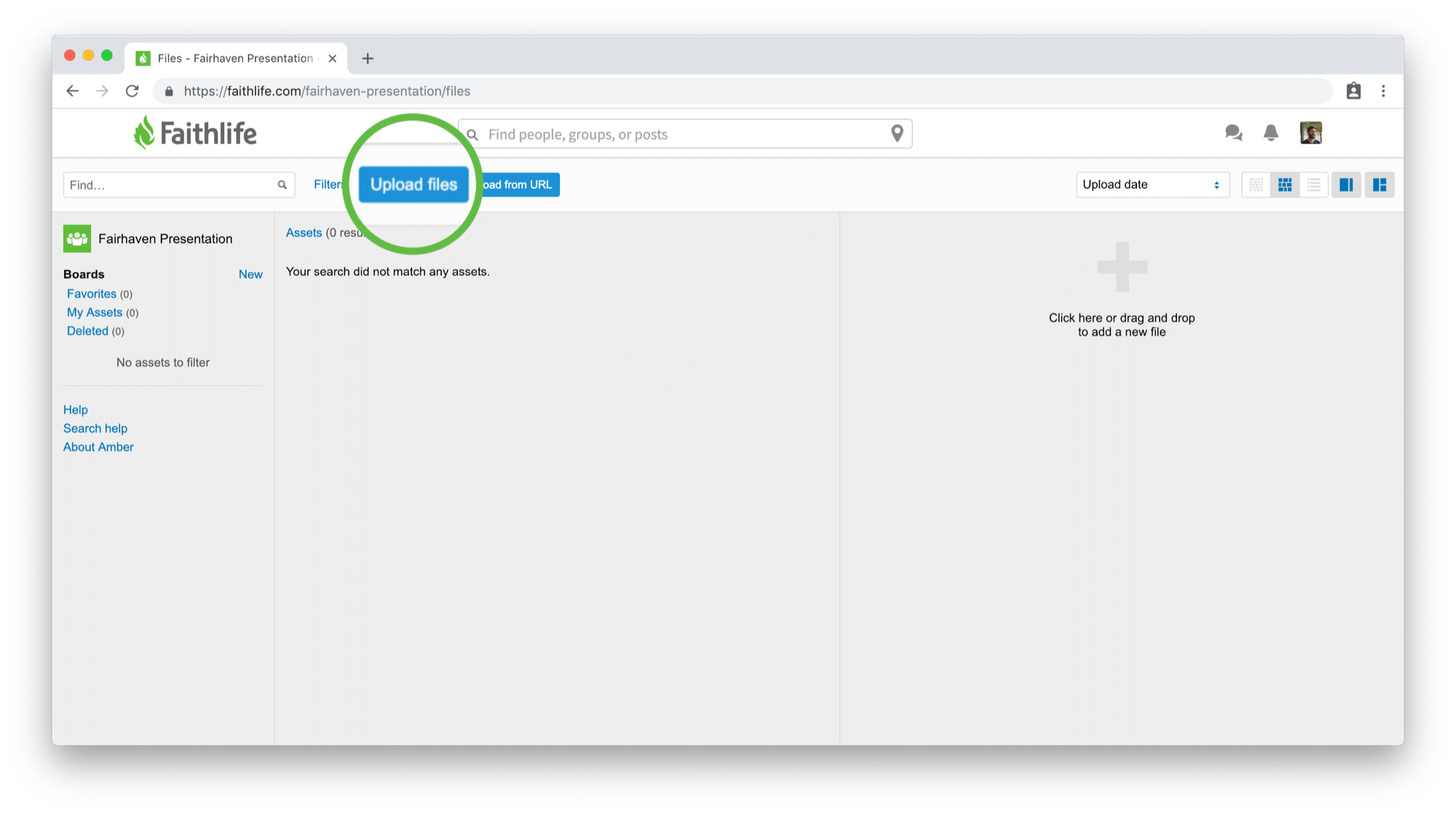Screen dimensions: 1456x814
Task: Open Fairhaven Presentation group link
Action: [x=165, y=239]
